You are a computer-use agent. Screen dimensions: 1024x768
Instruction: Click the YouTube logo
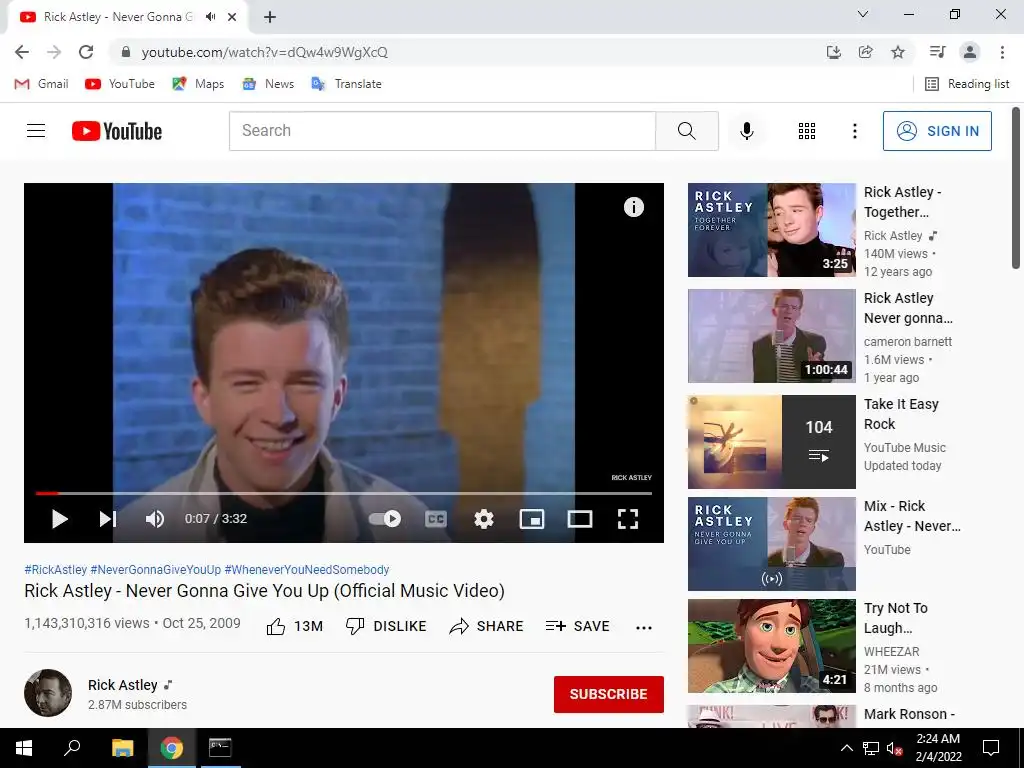pos(117,131)
